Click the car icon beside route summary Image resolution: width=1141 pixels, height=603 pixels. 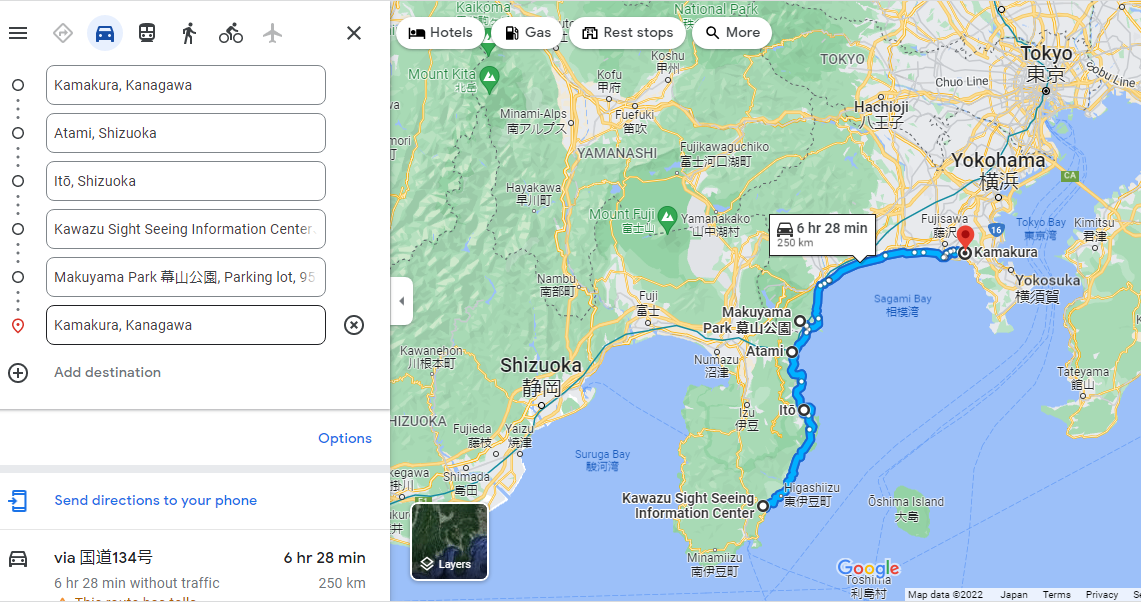(x=18, y=559)
